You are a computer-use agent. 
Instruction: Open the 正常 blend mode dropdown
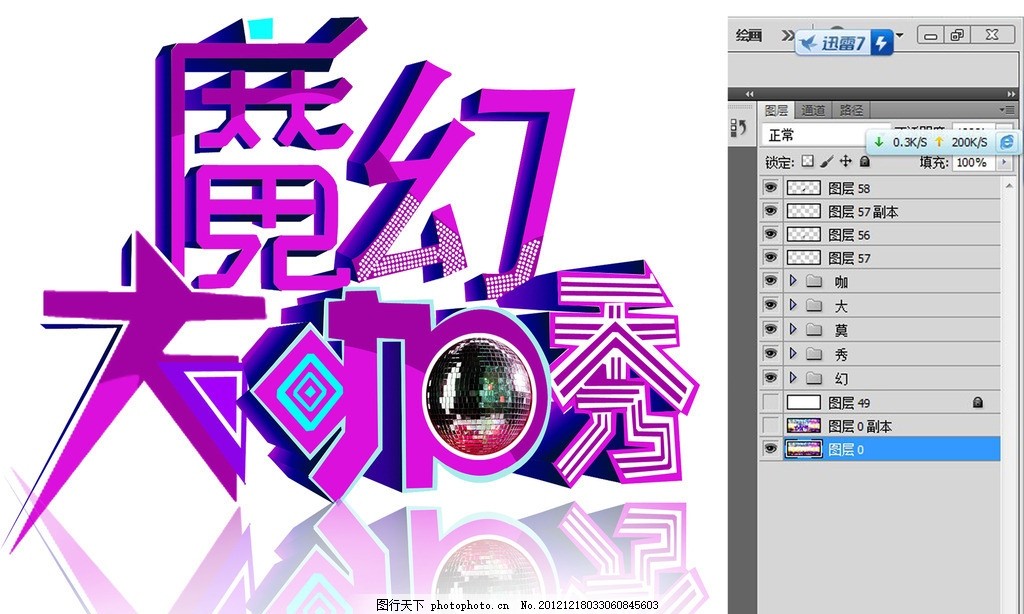point(810,135)
